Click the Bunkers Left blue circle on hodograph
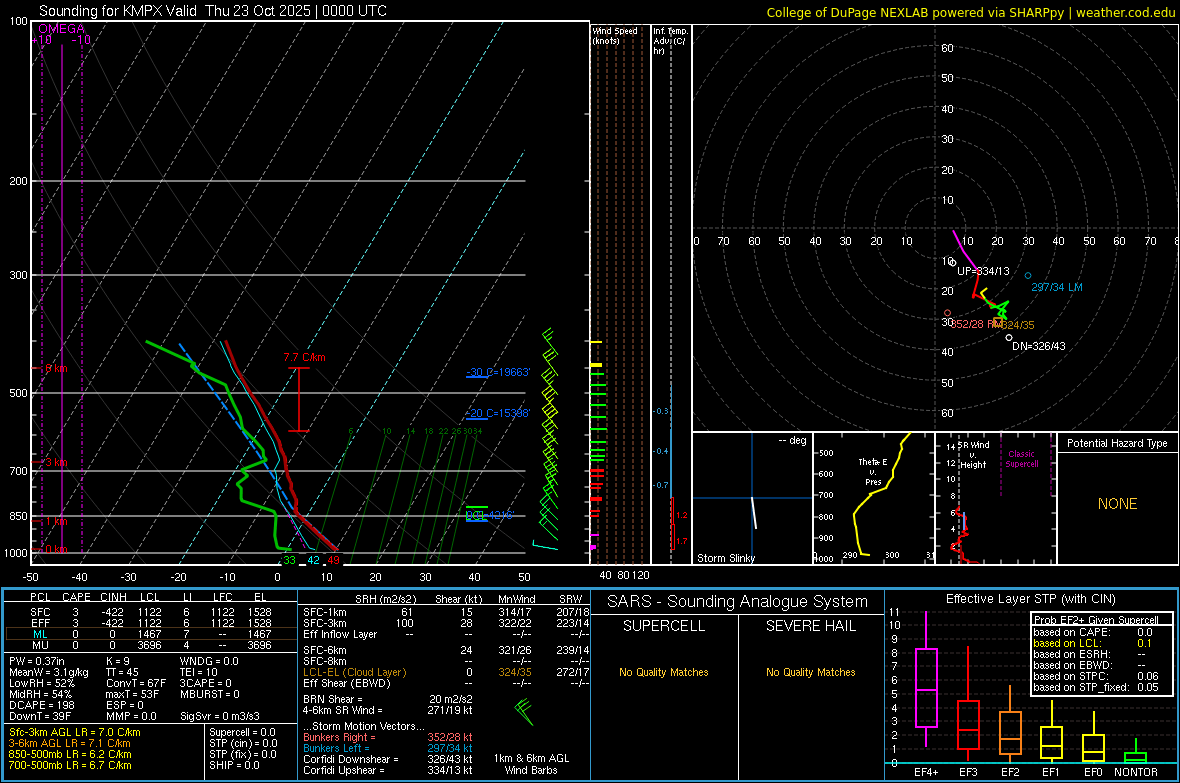 coord(1028,276)
